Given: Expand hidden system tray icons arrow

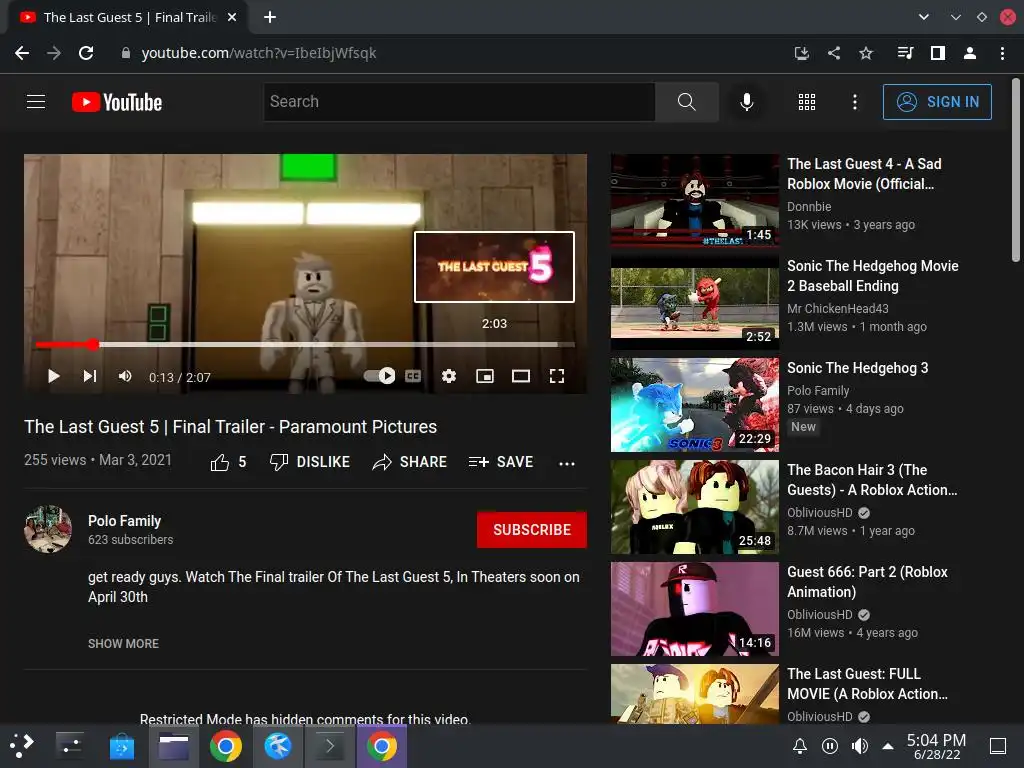Looking at the screenshot, I should click(x=888, y=746).
